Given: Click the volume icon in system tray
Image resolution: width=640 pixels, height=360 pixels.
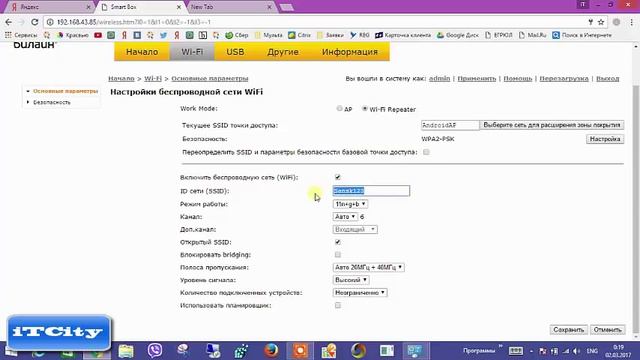Looking at the screenshot, I should pyautogui.click(x=576, y=351).
